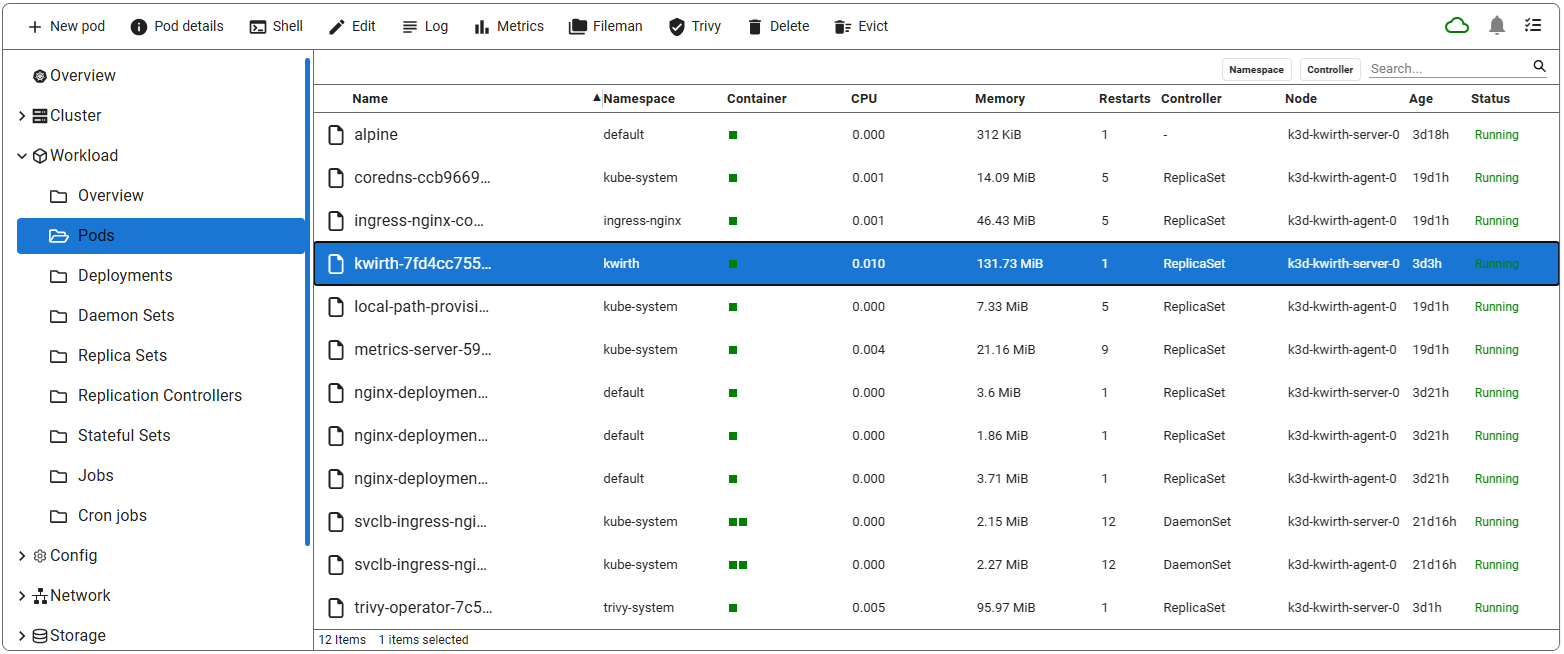Screen dimensions: 1564x654
Task: Open the Metrics bar chart icon
Action: (x=482, y=27)
